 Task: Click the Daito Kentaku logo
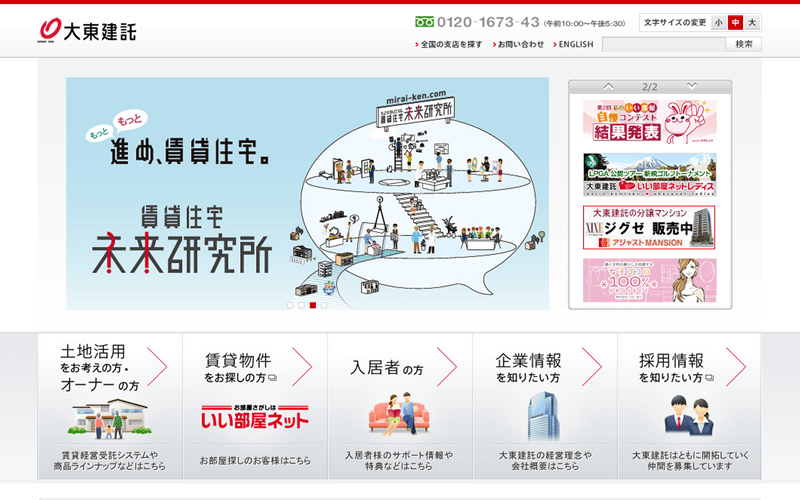click(87, 30)
